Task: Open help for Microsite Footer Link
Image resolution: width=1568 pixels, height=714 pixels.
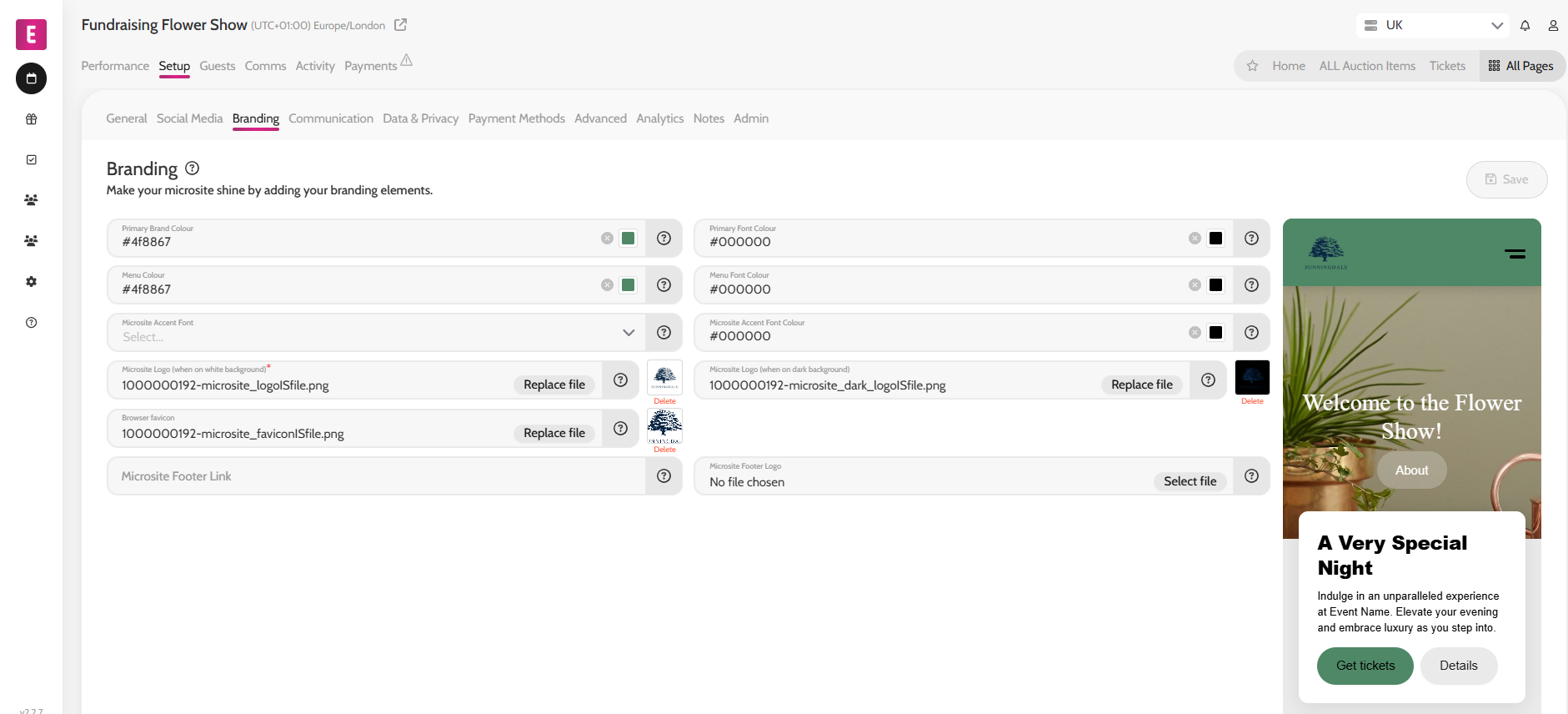Action: point(664,476)
